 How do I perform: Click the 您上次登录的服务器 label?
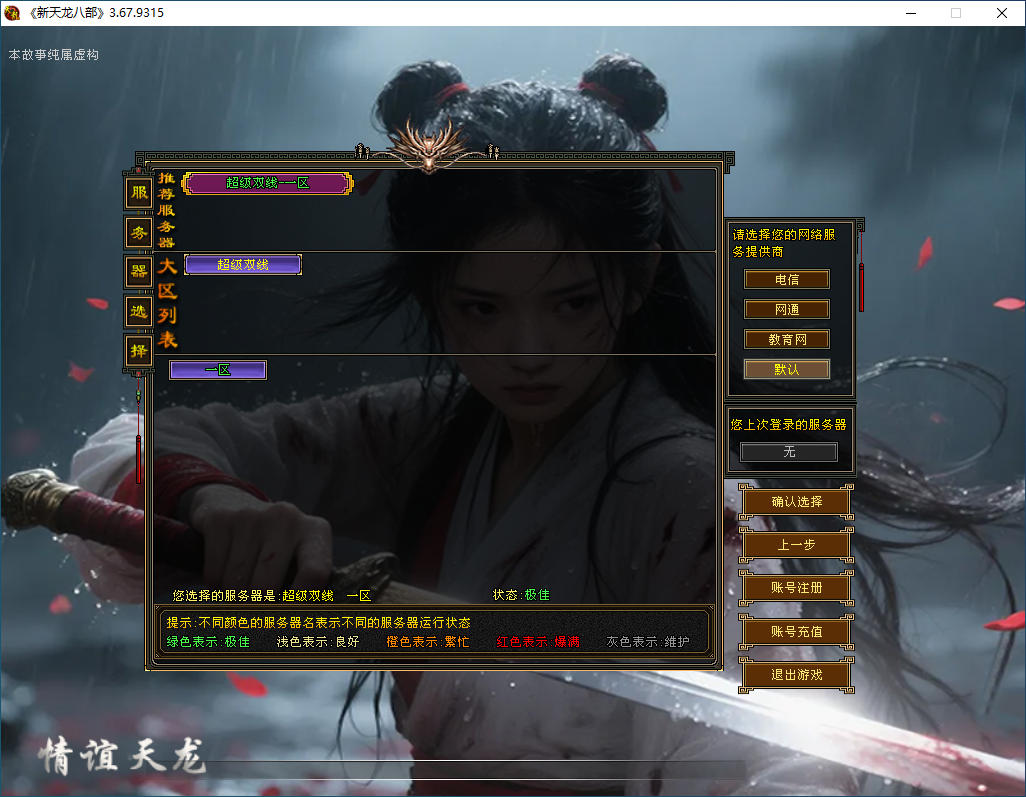tap(788, 425)
